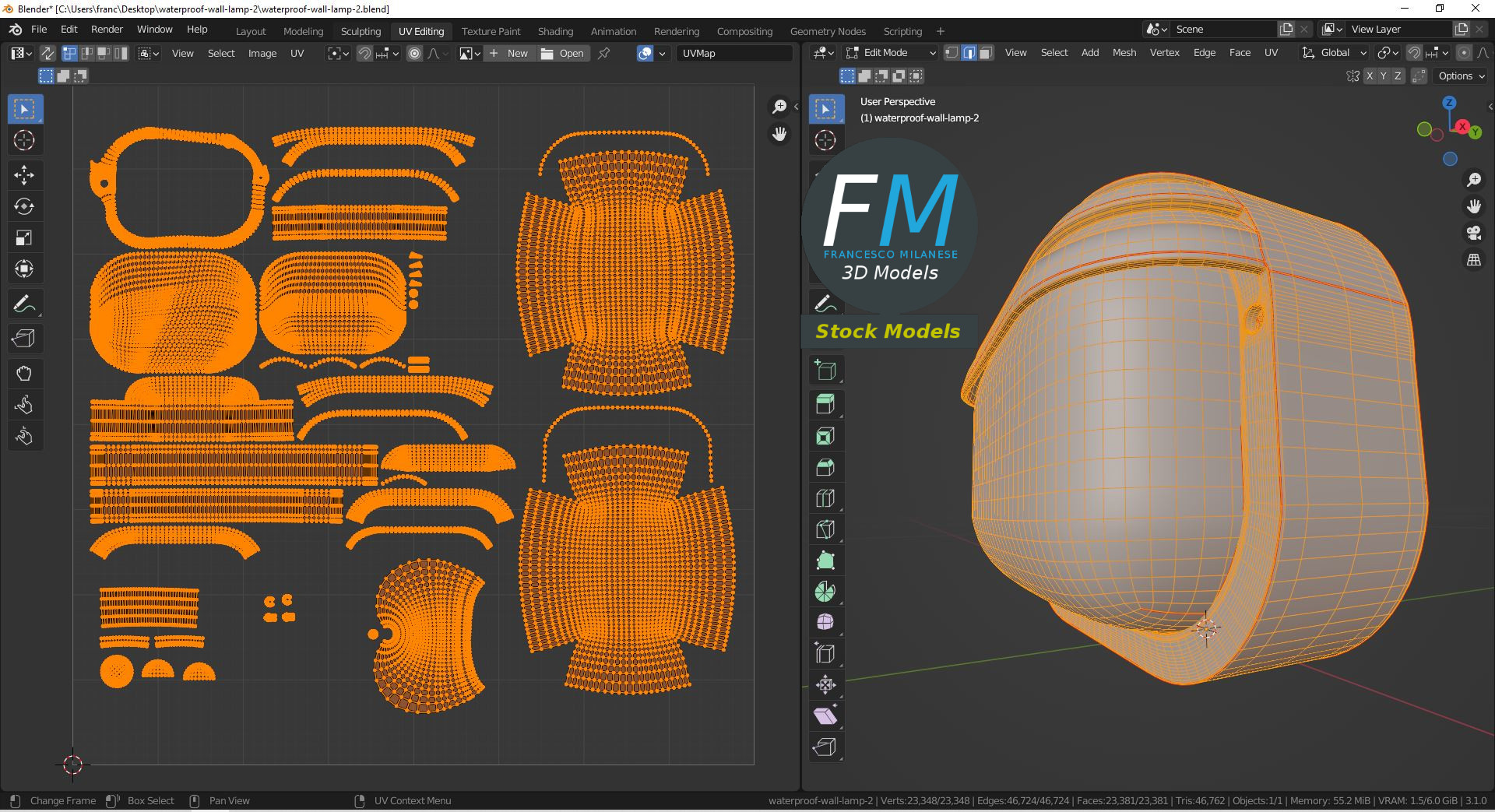Click the UVMap name field
This screenshot has height=812, width=1495.
tap(732, 53)
